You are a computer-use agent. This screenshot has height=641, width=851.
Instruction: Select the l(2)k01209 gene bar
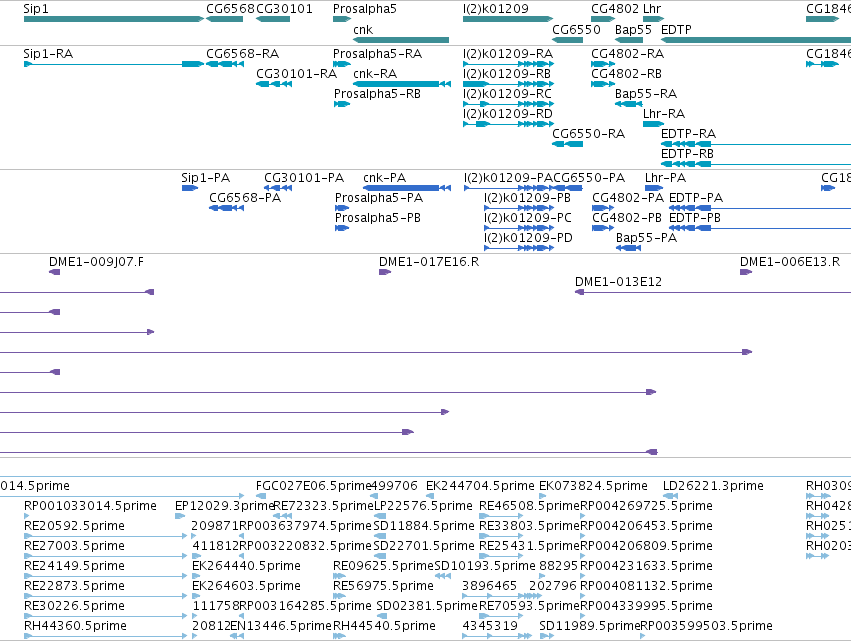(508, 19)
